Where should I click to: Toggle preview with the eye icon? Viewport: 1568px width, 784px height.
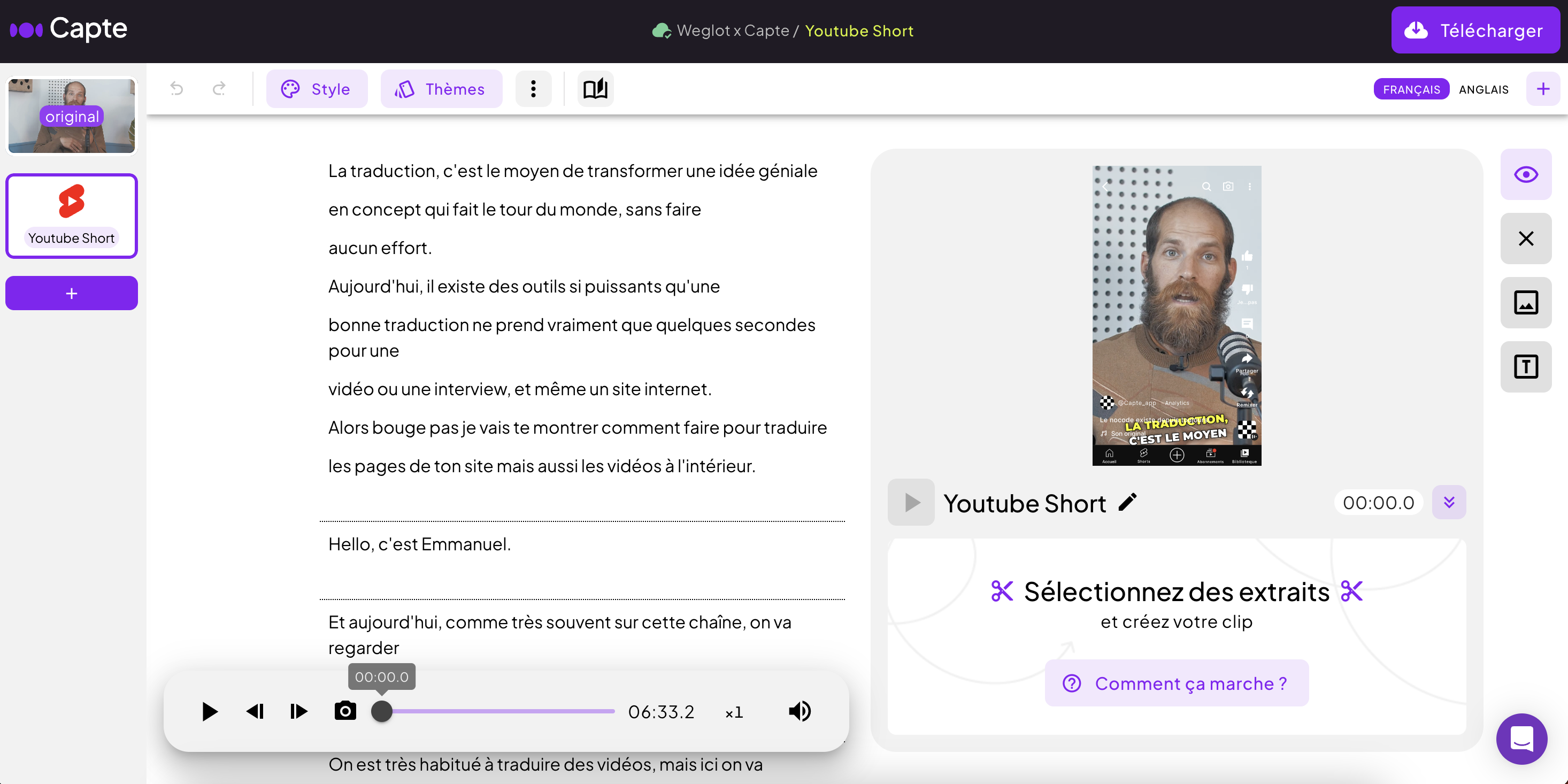(1526, 174)
